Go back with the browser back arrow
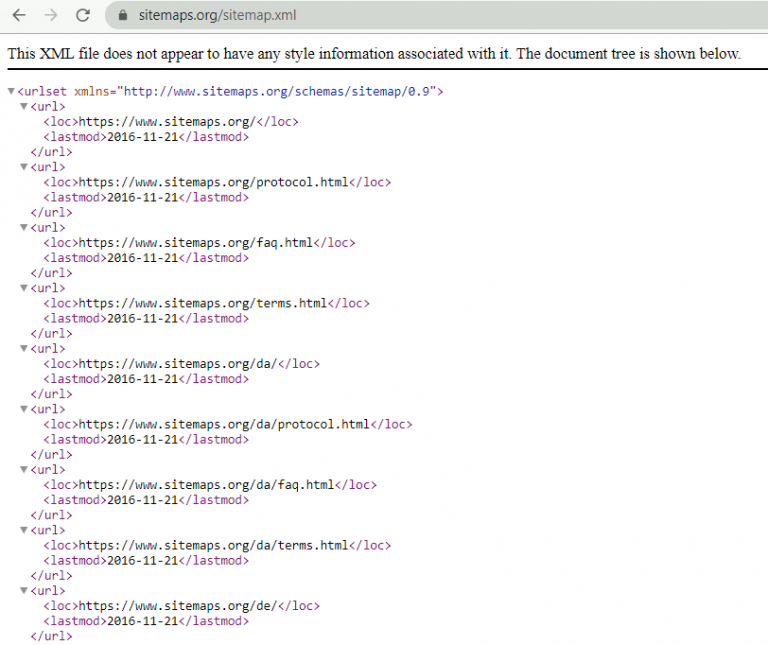This screenshot has height=645, width=768. pos(19,15)
